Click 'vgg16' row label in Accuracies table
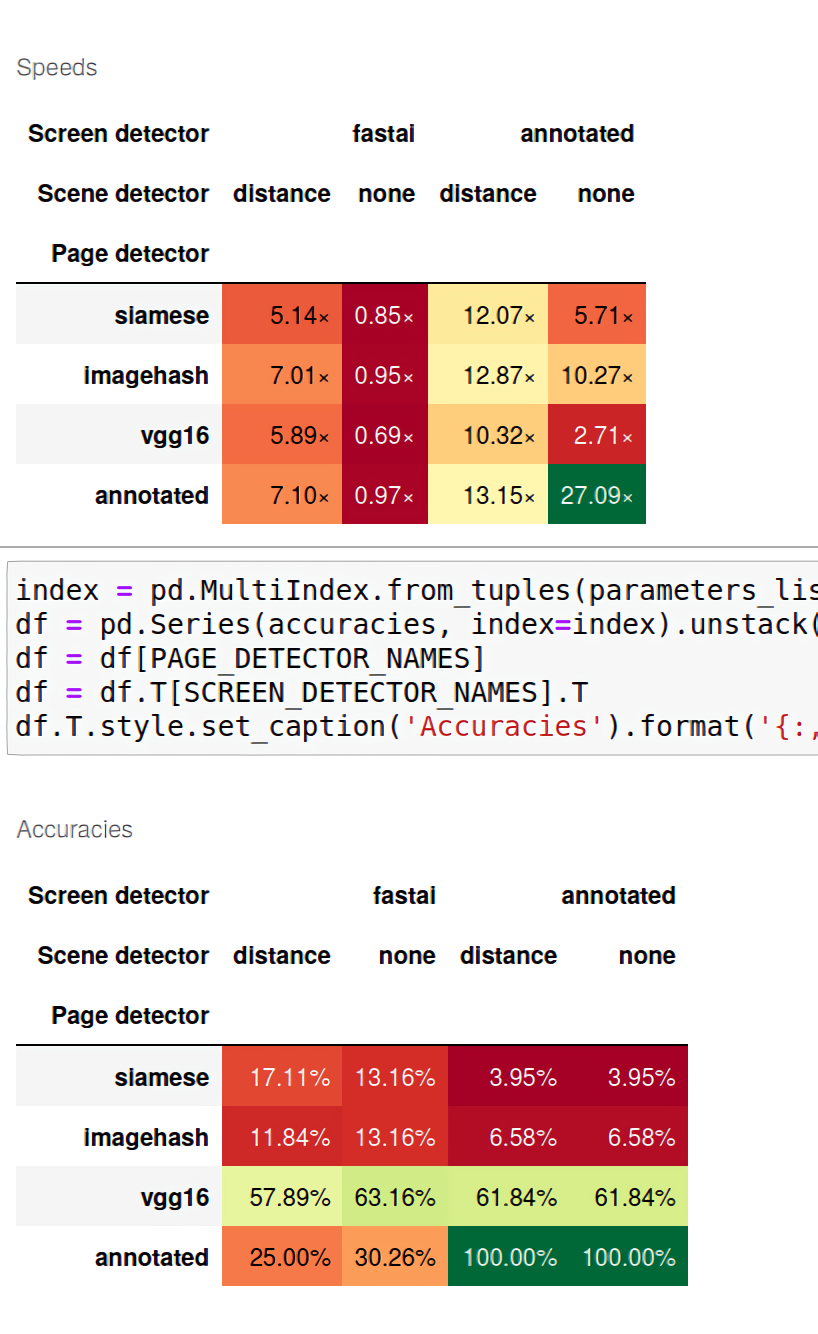818x1334 pixels. click(x=176, y=1198)
